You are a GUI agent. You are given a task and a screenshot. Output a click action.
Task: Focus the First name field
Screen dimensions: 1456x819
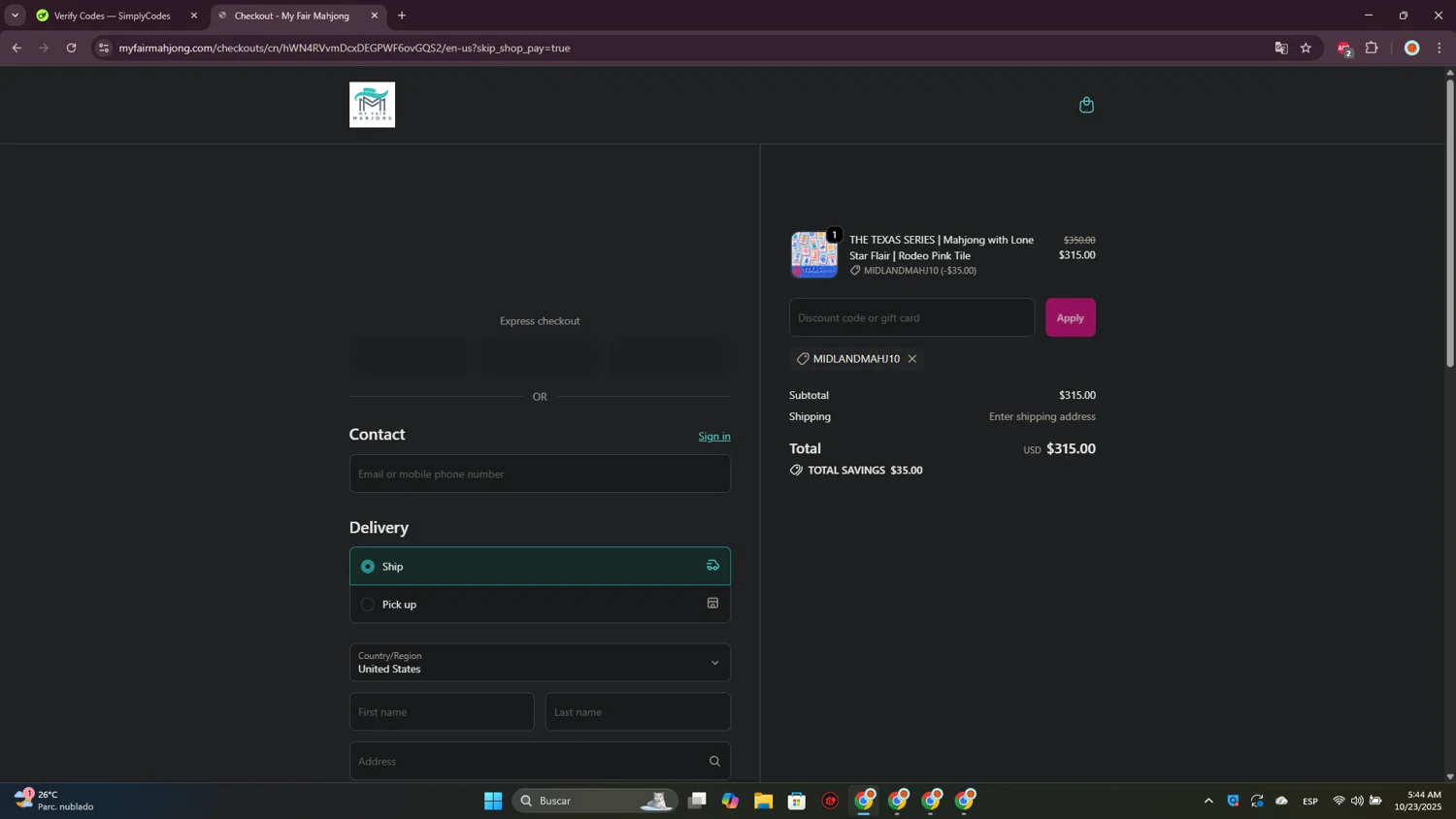pyautogui.click(x=442, y=712)
